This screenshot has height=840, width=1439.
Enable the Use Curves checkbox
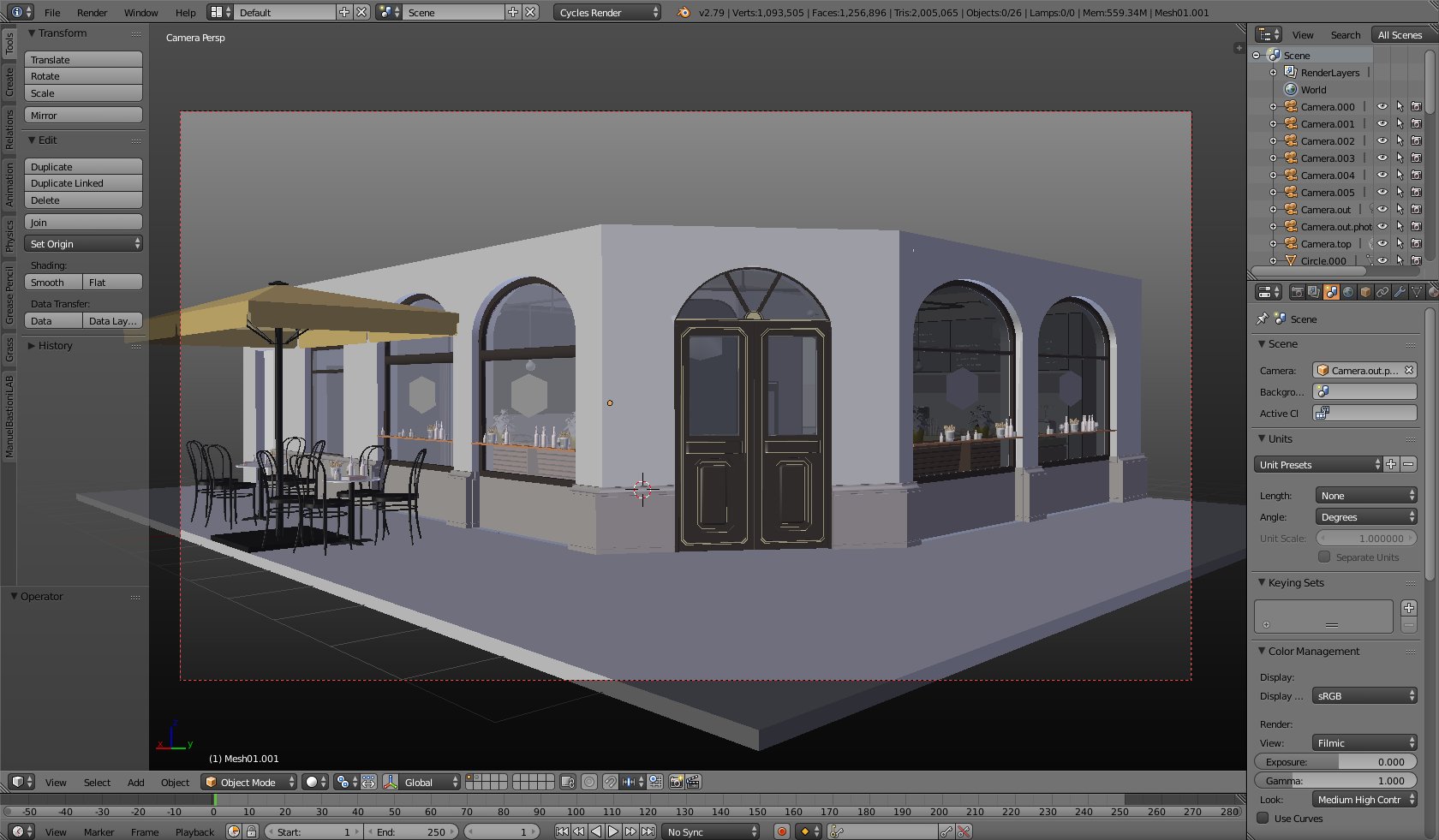tap(1263, 818)
